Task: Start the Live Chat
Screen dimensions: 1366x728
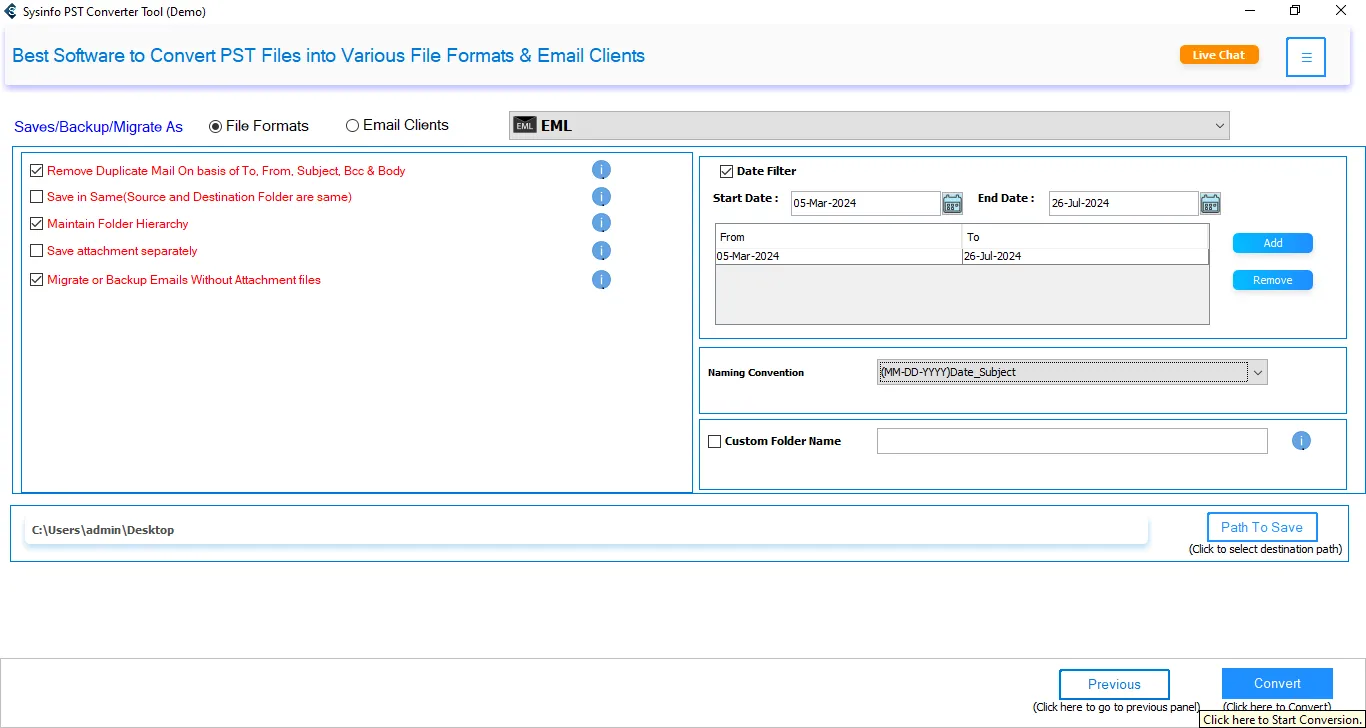Action: [x=1218, y=55]
